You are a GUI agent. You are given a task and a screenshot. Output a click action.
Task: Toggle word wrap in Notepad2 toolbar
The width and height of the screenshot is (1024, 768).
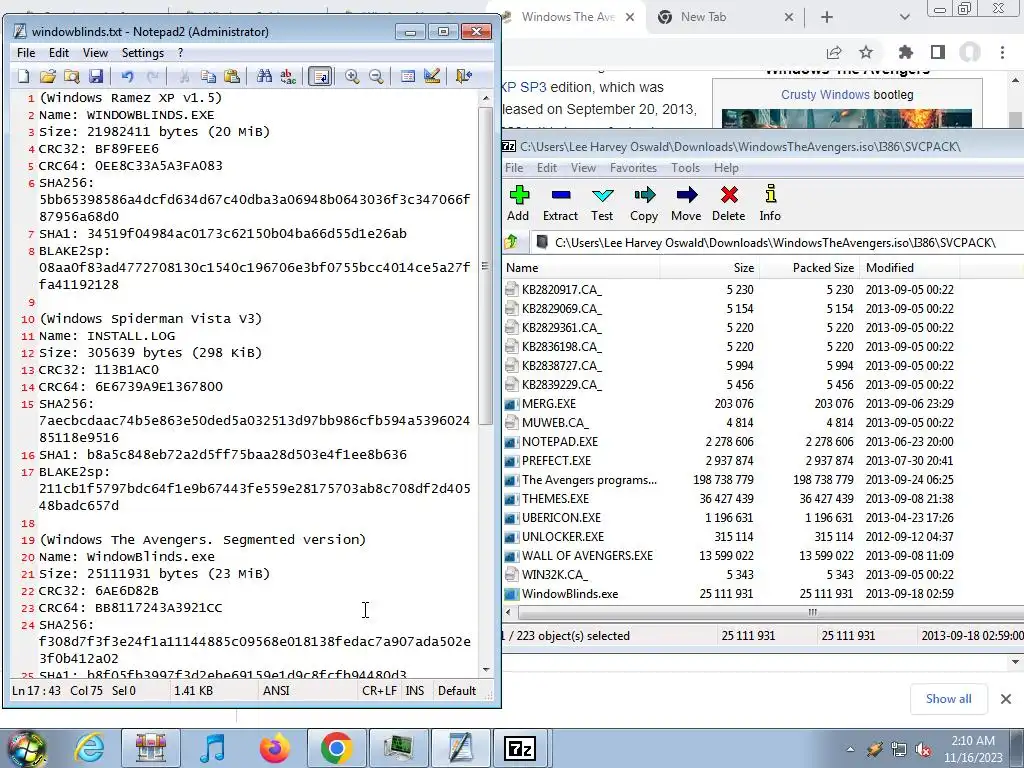click(320, 76)
